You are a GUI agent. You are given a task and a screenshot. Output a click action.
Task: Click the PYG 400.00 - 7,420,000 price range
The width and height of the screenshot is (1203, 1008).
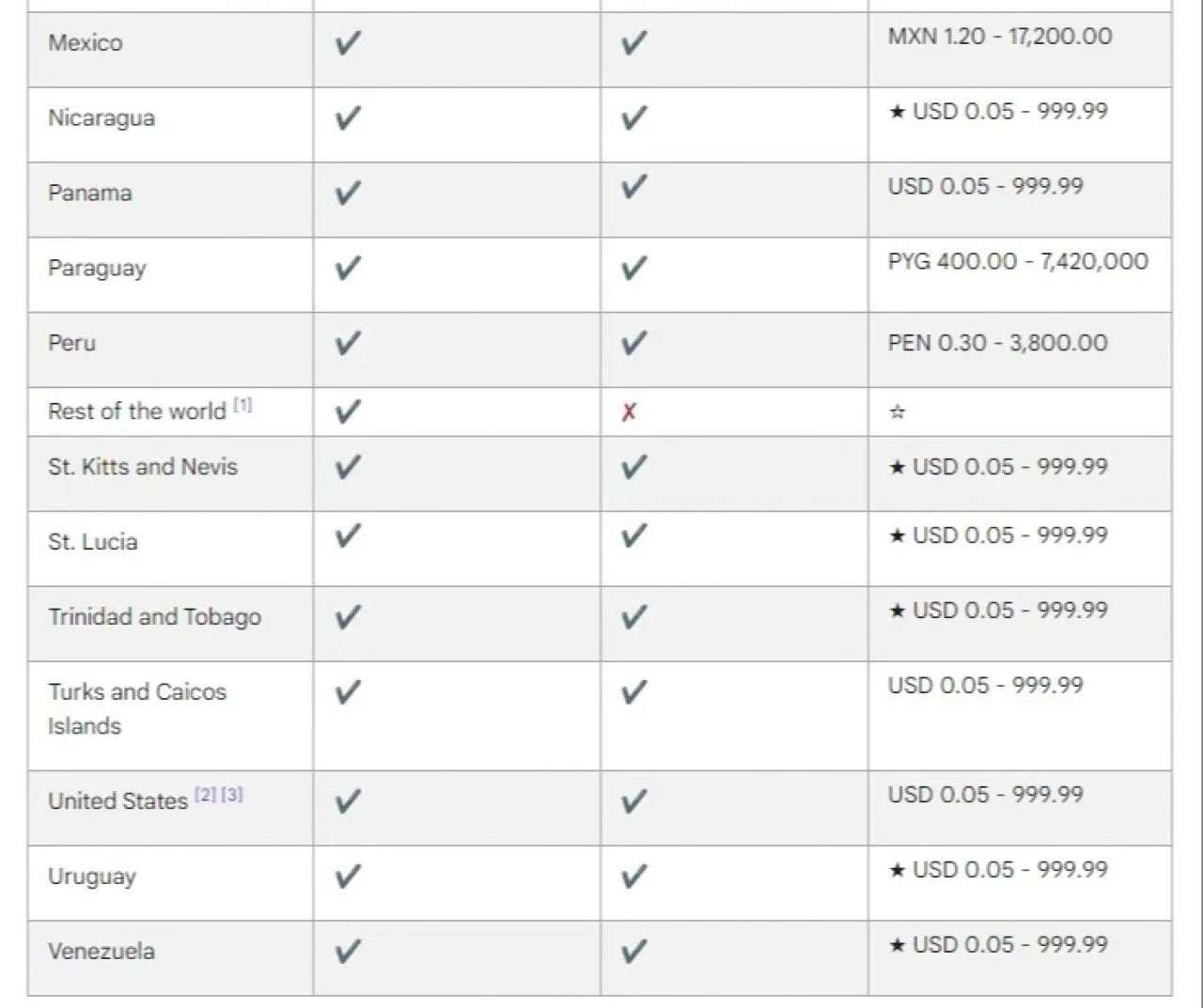(1018, 261)
